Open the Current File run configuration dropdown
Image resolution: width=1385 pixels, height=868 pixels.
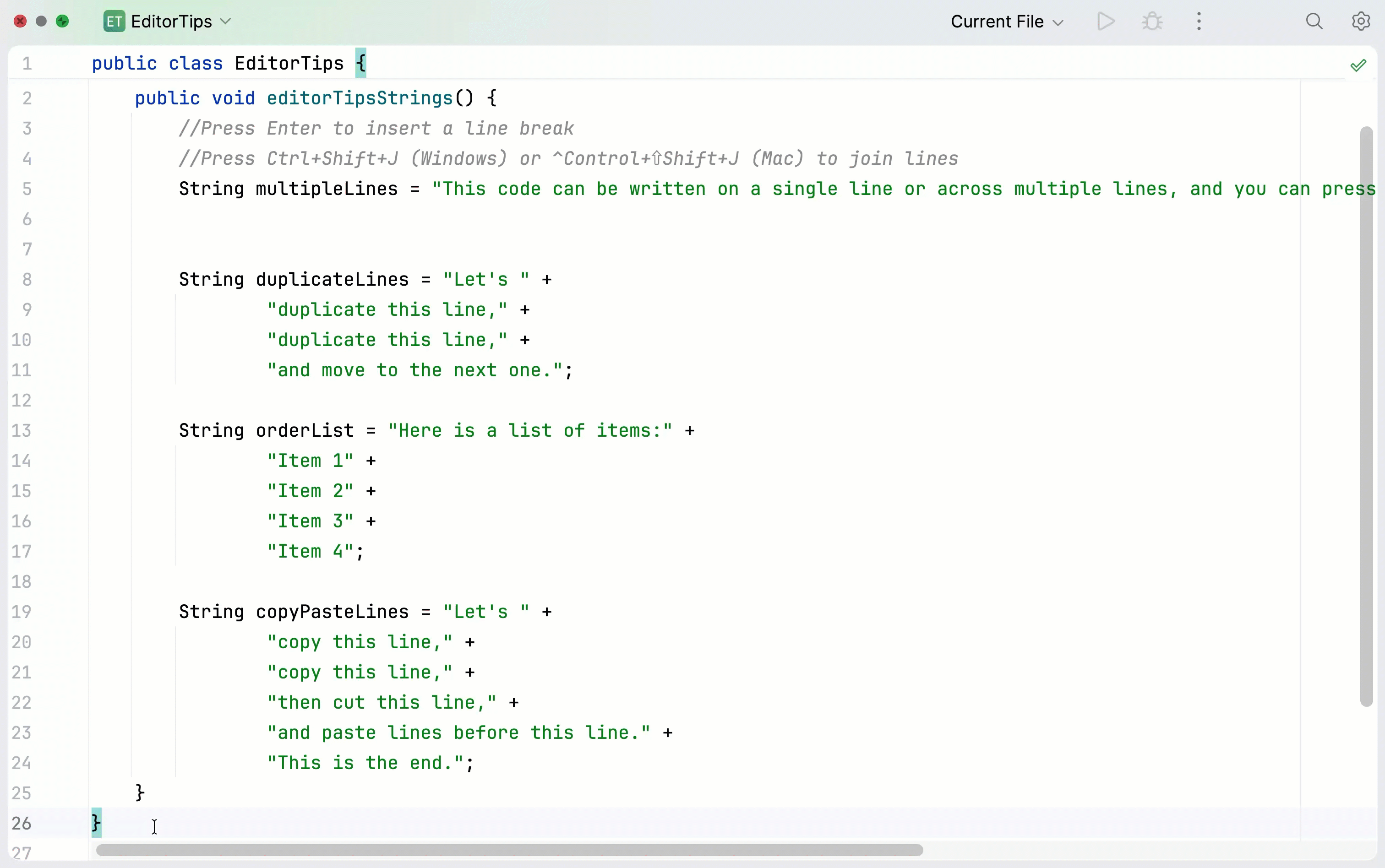point(1007,22)
